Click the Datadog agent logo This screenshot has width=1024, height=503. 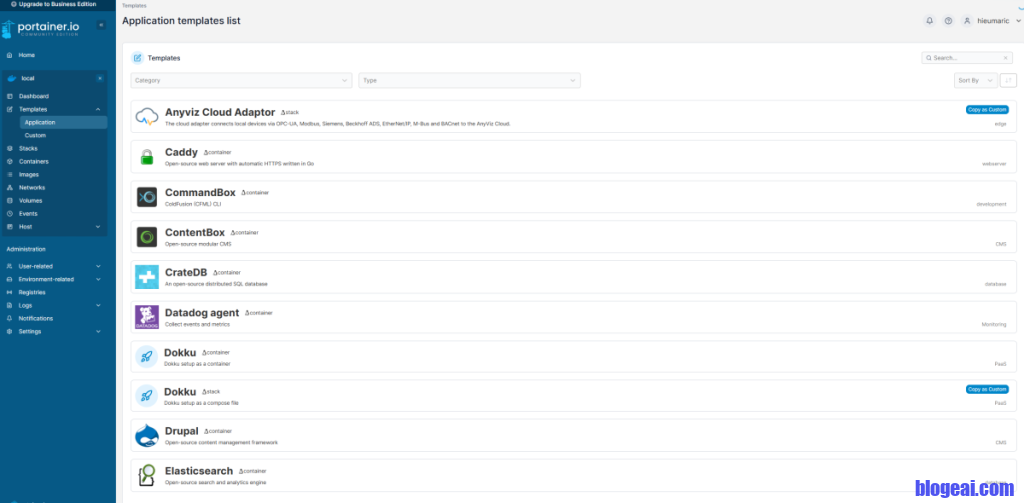(147, 317)
